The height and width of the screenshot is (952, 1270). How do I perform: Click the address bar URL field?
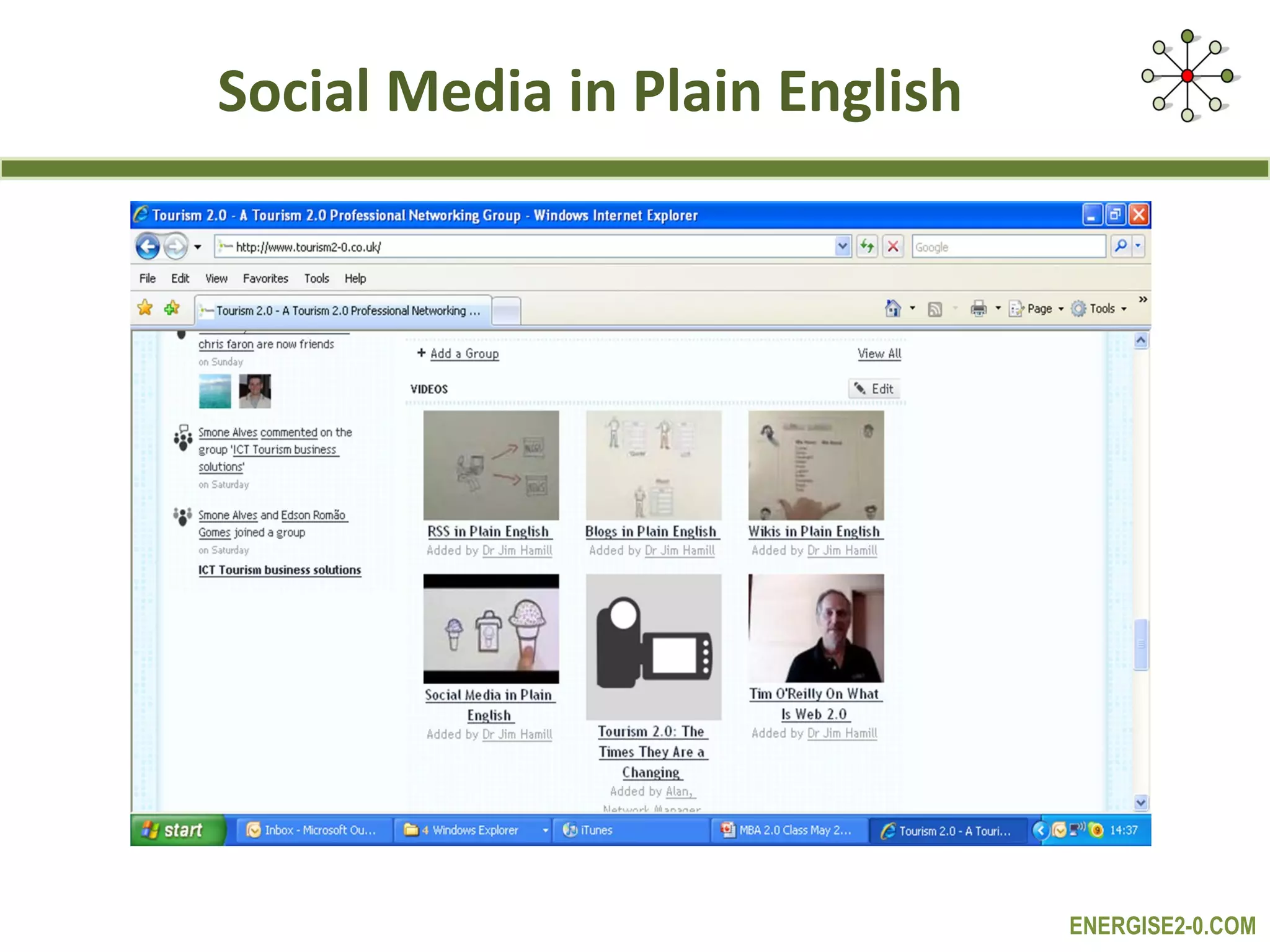click(524, 247)
